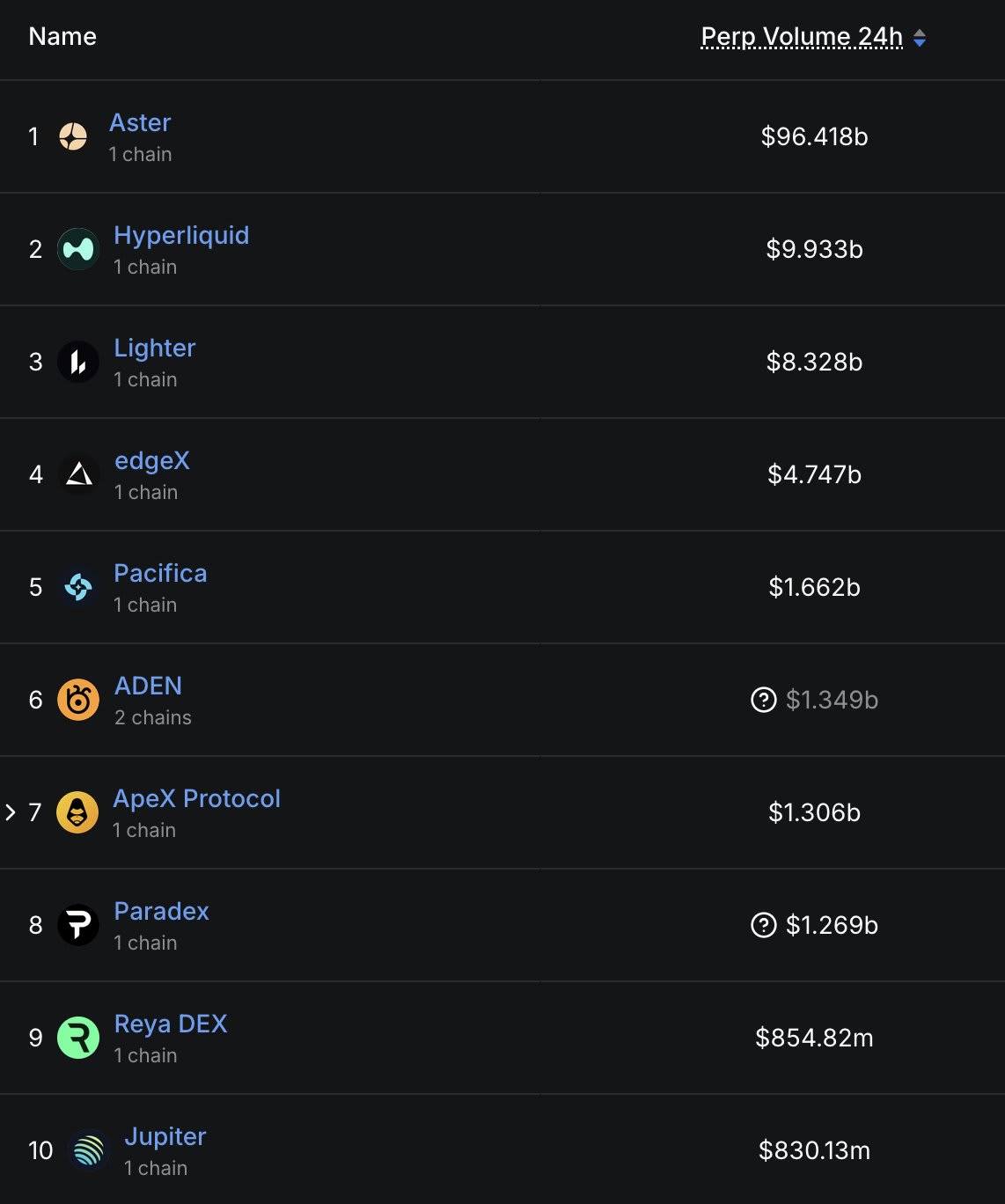
Task: Click the Pacifica logo icon
Action: click(x=78, y=587)
